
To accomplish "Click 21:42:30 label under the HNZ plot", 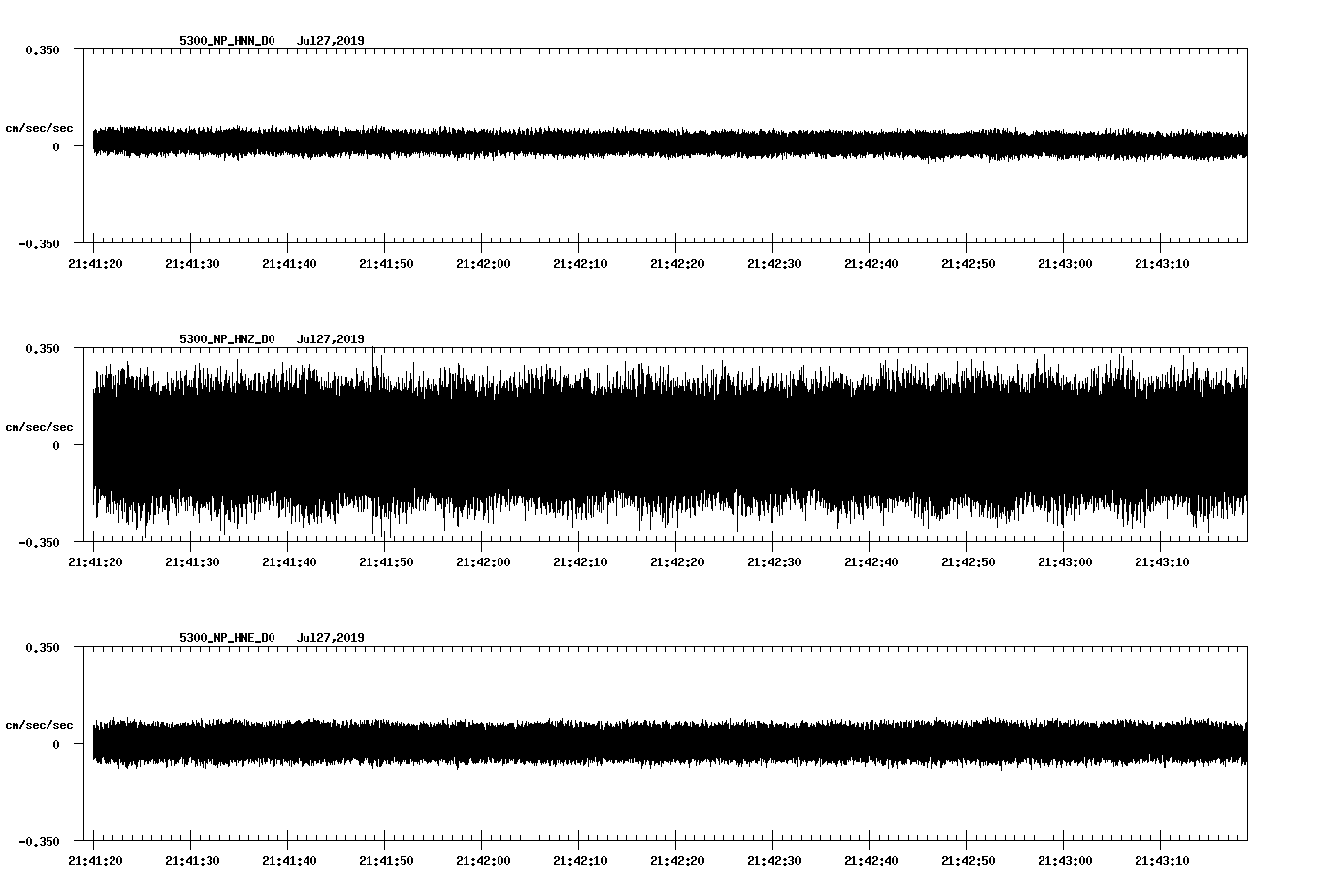I will tap(774, 562).
